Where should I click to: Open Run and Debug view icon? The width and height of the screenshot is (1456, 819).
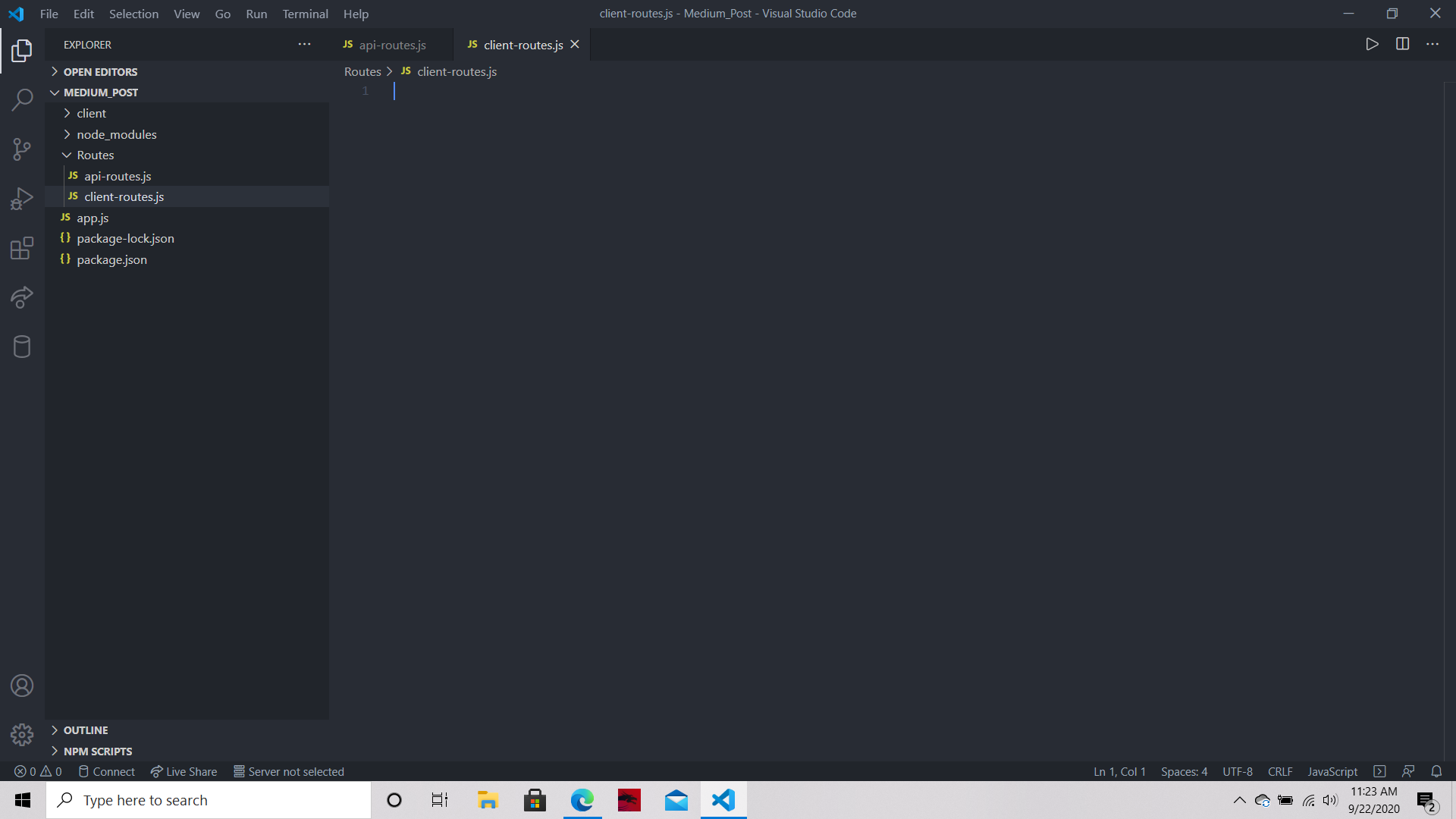[22, 199]
